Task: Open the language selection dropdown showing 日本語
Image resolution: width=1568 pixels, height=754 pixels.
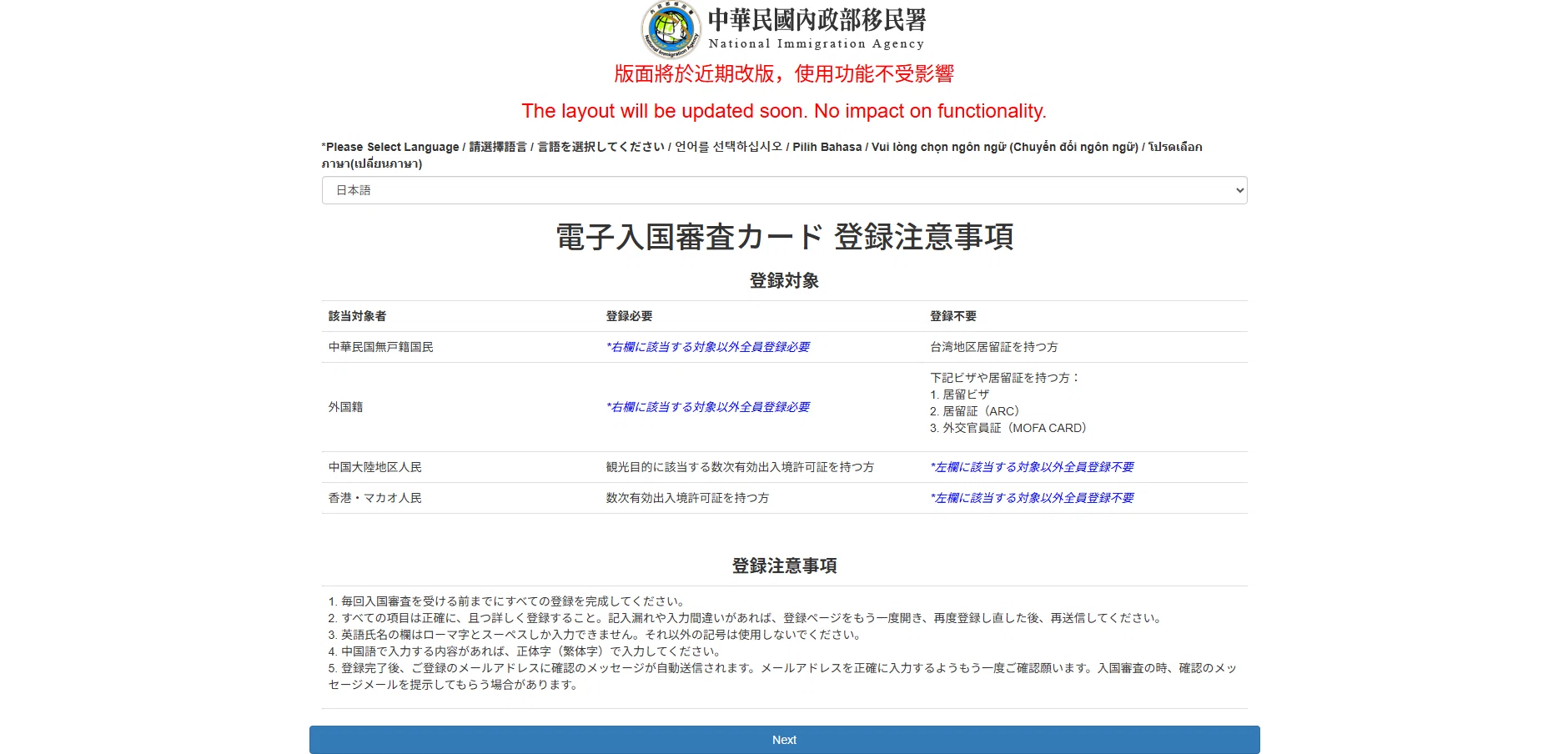Action: point(784,190)
